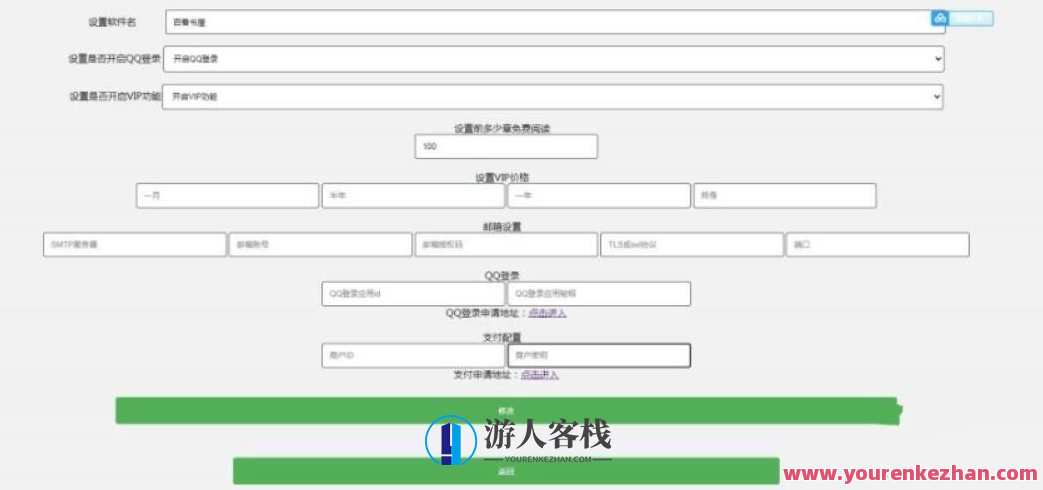Click the SMTP服务器 input field

tap(135, 245)
